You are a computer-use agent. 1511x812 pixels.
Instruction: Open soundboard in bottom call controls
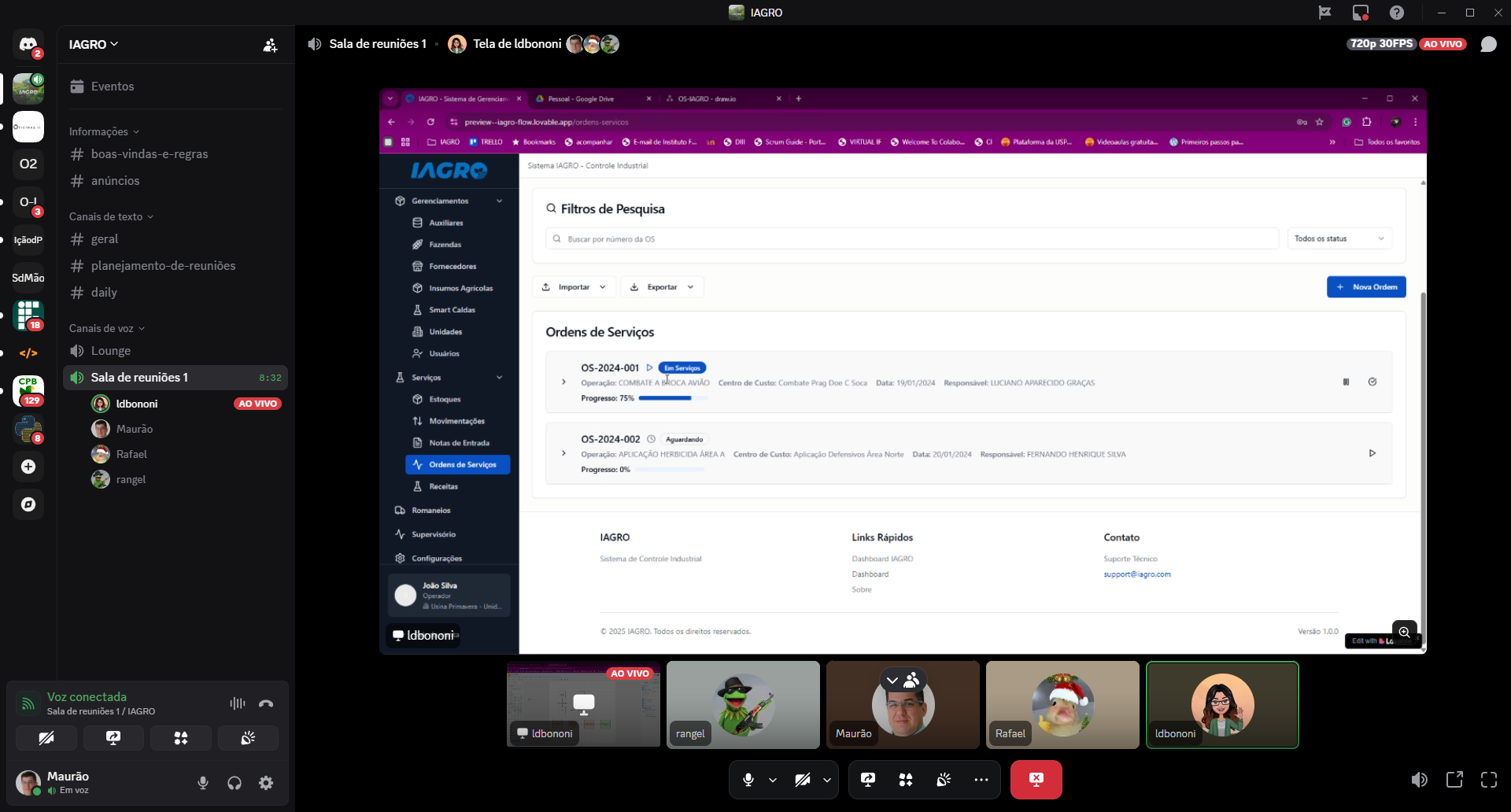pyautogui.click(x=944, y=780)
